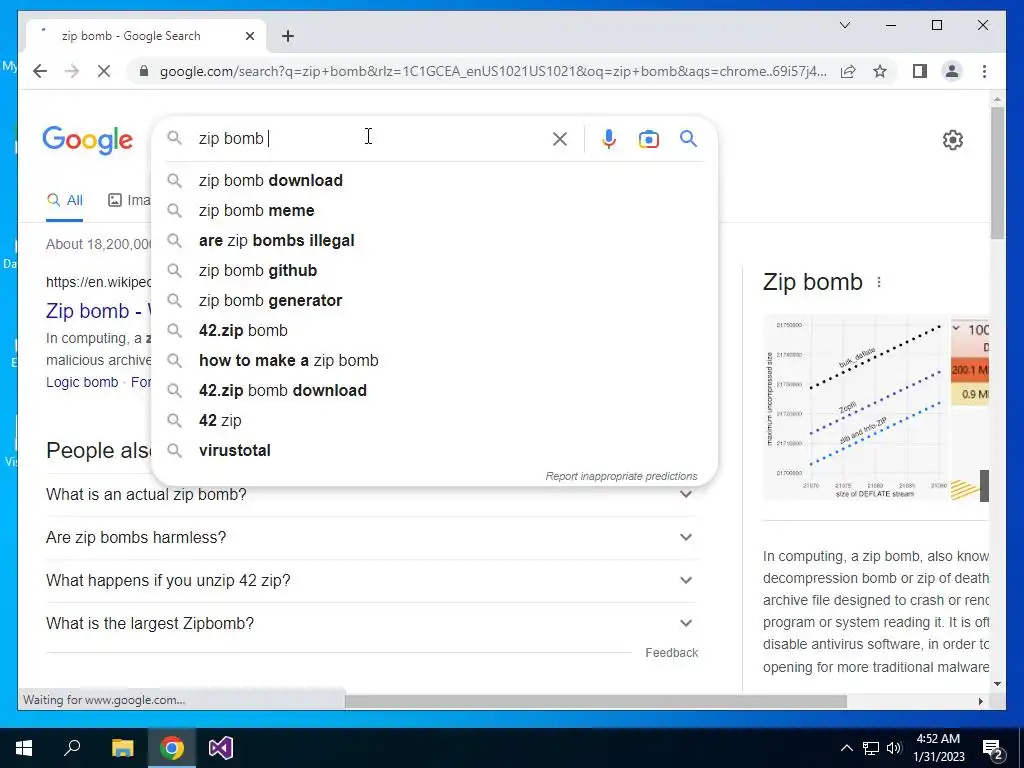
Task: Switch to the Images results tab
Action: click(129, 200)
